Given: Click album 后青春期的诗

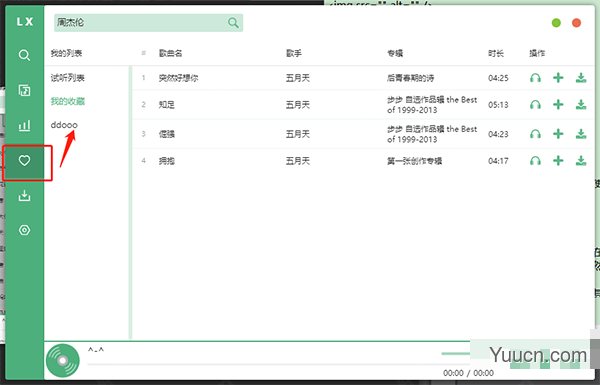Looking at the screenshot, I should (410, 78).
